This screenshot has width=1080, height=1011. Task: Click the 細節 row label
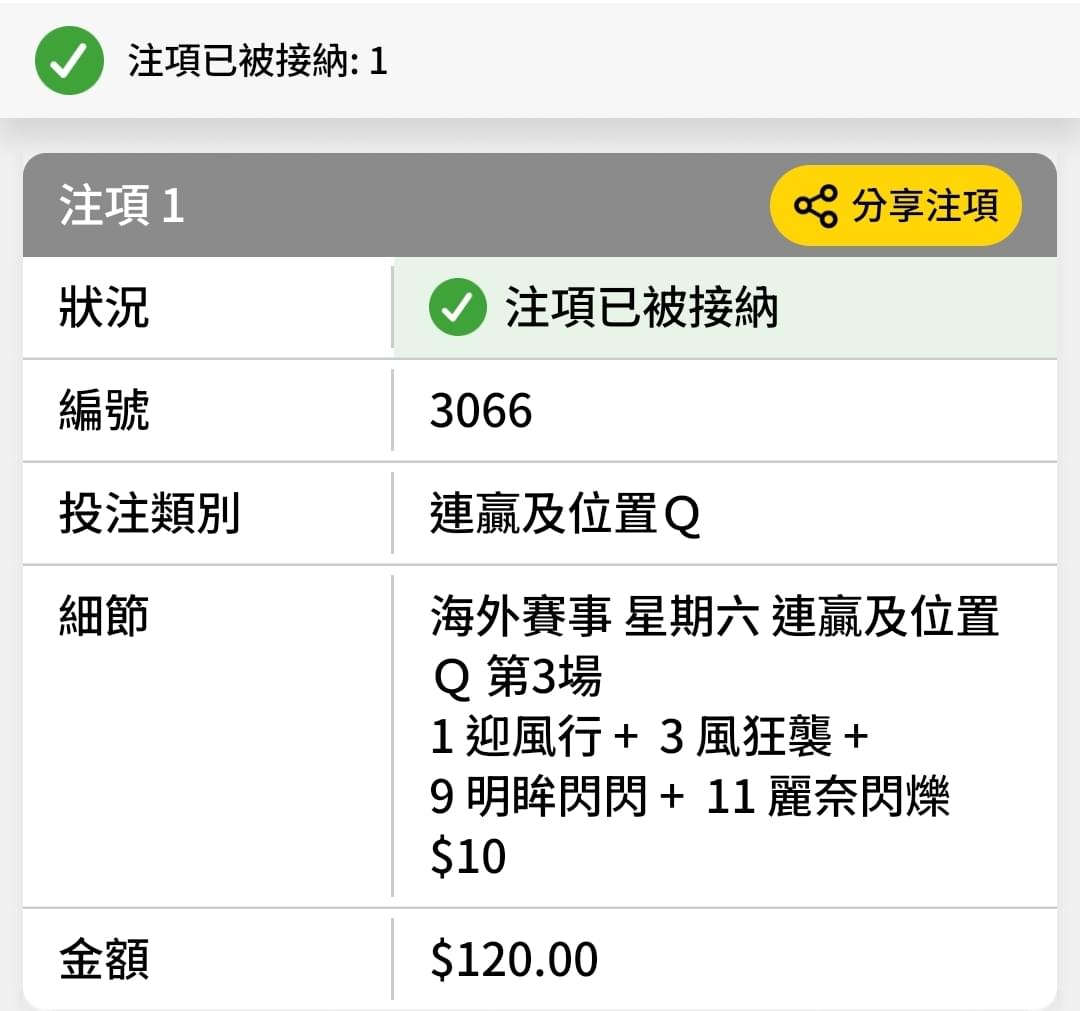point(104,616)
